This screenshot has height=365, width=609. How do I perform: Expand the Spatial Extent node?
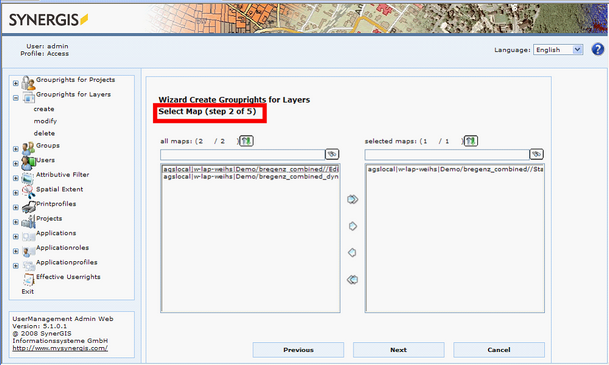pos(16,193)
